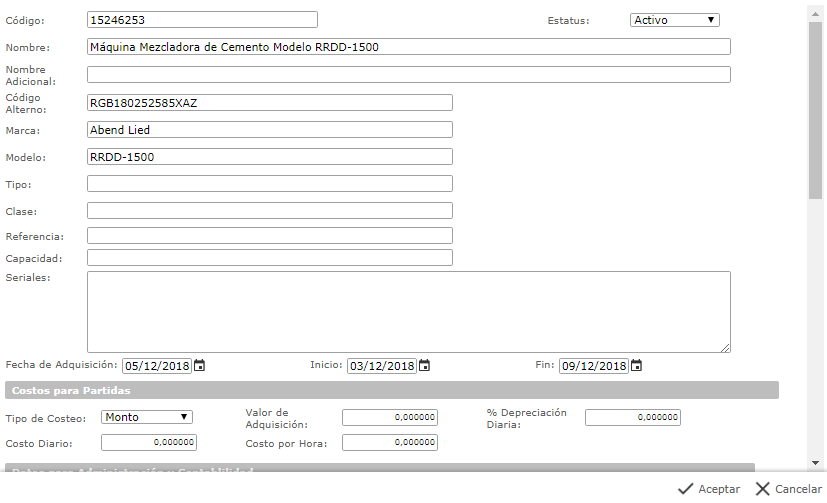Open the Tipo de Costeo dropdown
The image size is (827, 503).
pos(147,417)
